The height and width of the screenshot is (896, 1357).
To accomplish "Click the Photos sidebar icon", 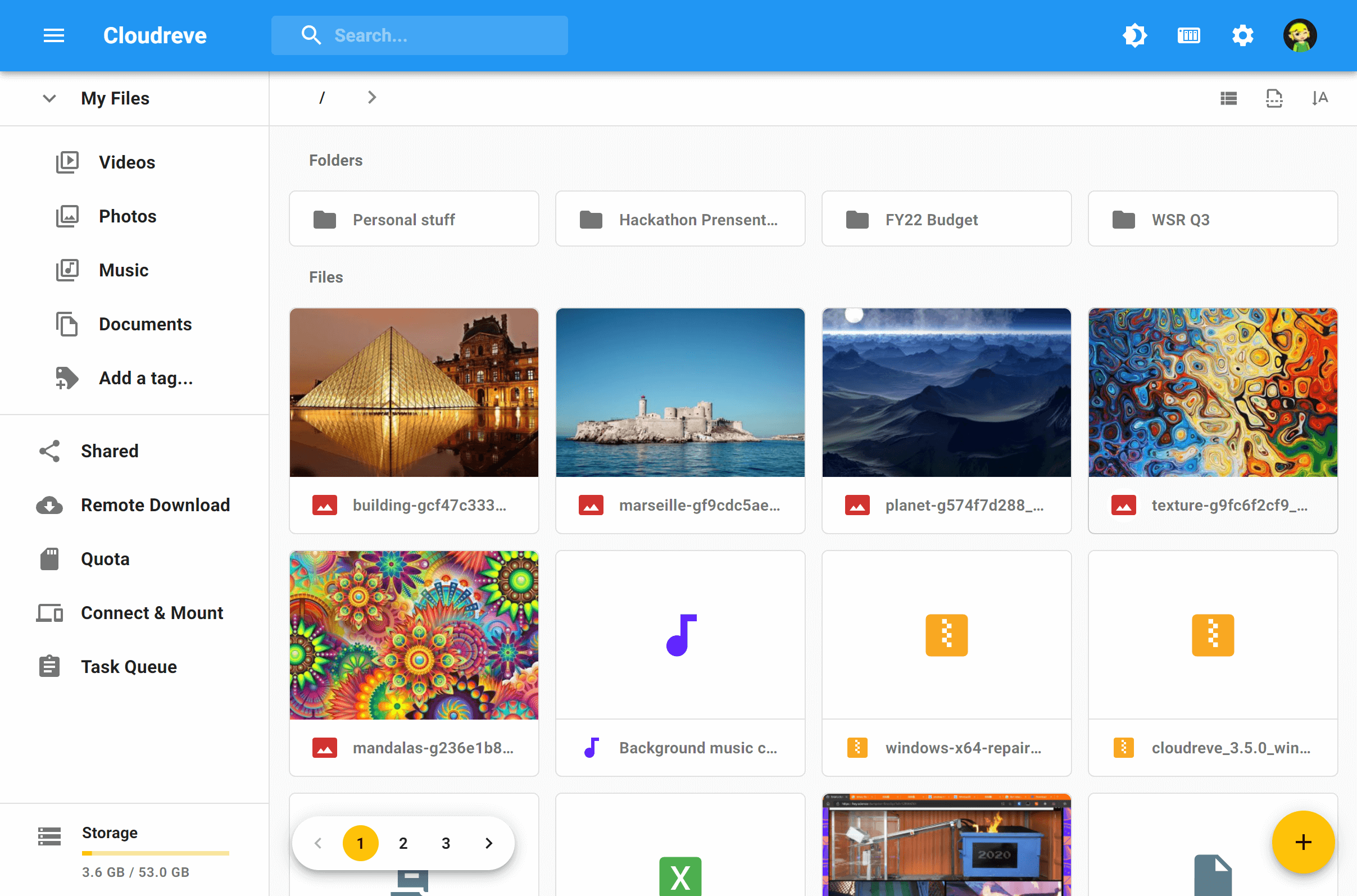I will click(67, 216).
